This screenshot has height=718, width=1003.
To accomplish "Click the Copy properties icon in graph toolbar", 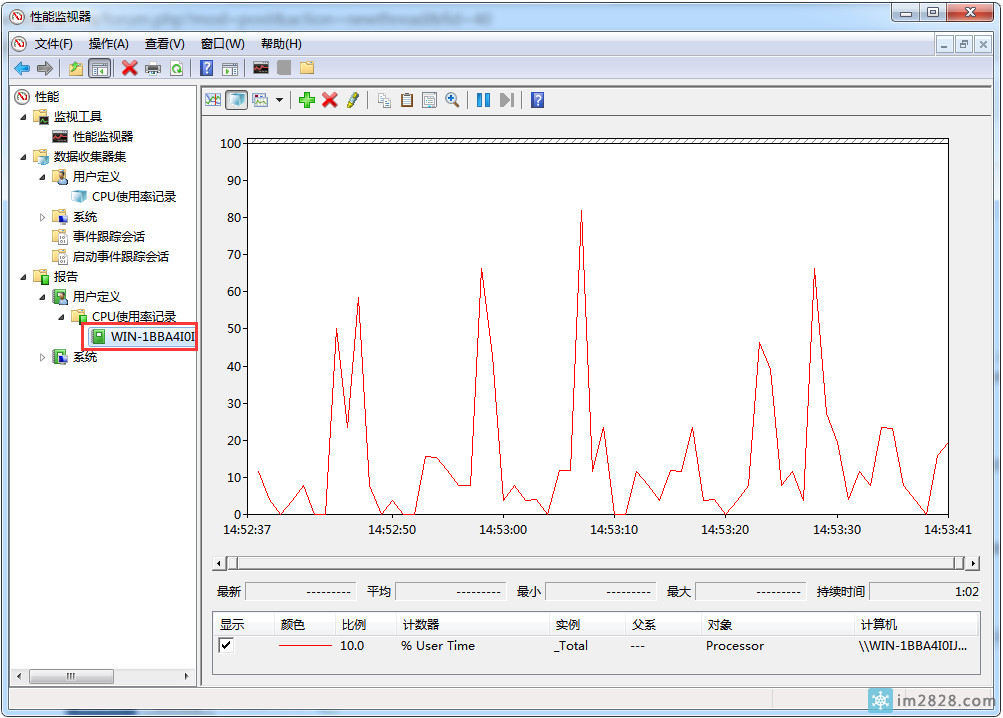I will 385,100.
